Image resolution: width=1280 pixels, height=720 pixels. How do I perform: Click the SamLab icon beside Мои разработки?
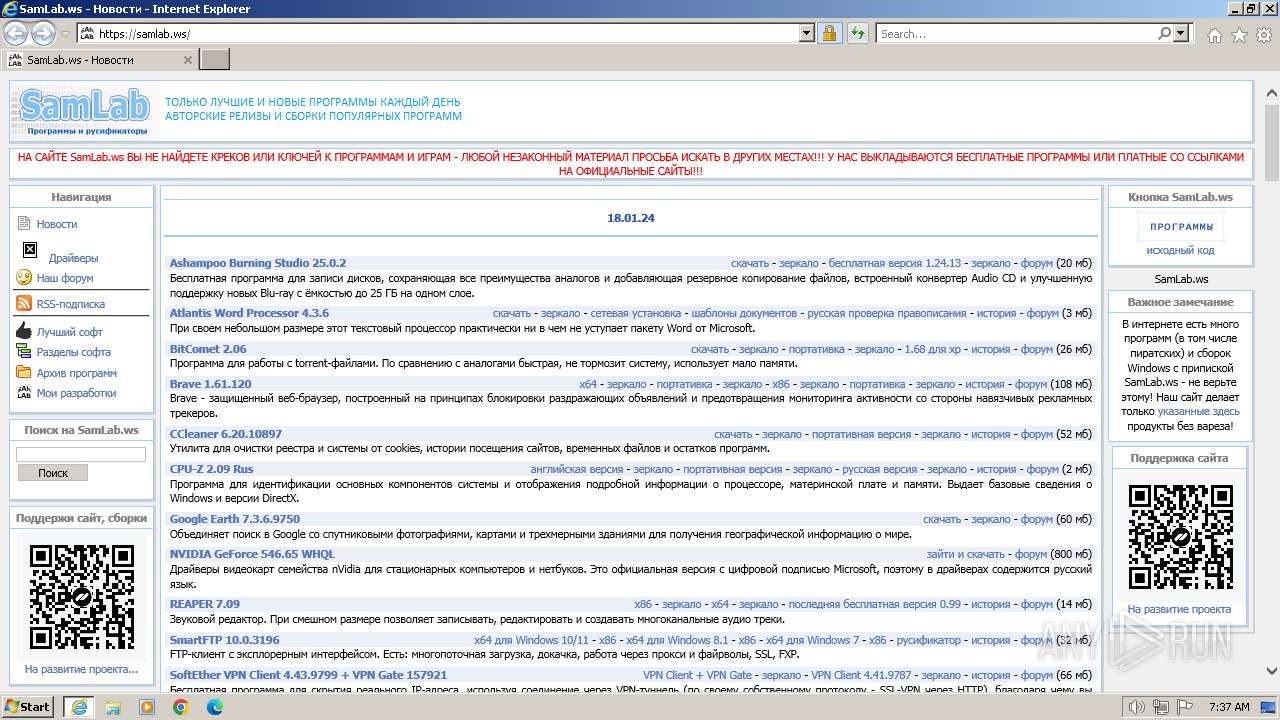pos(24,393)
